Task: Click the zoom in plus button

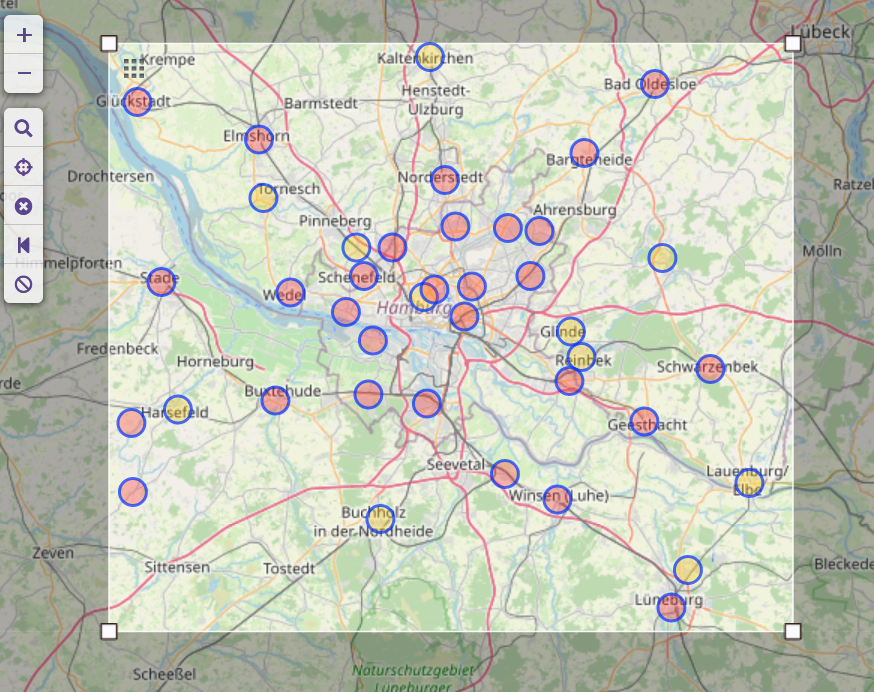Action: (24, 35)
